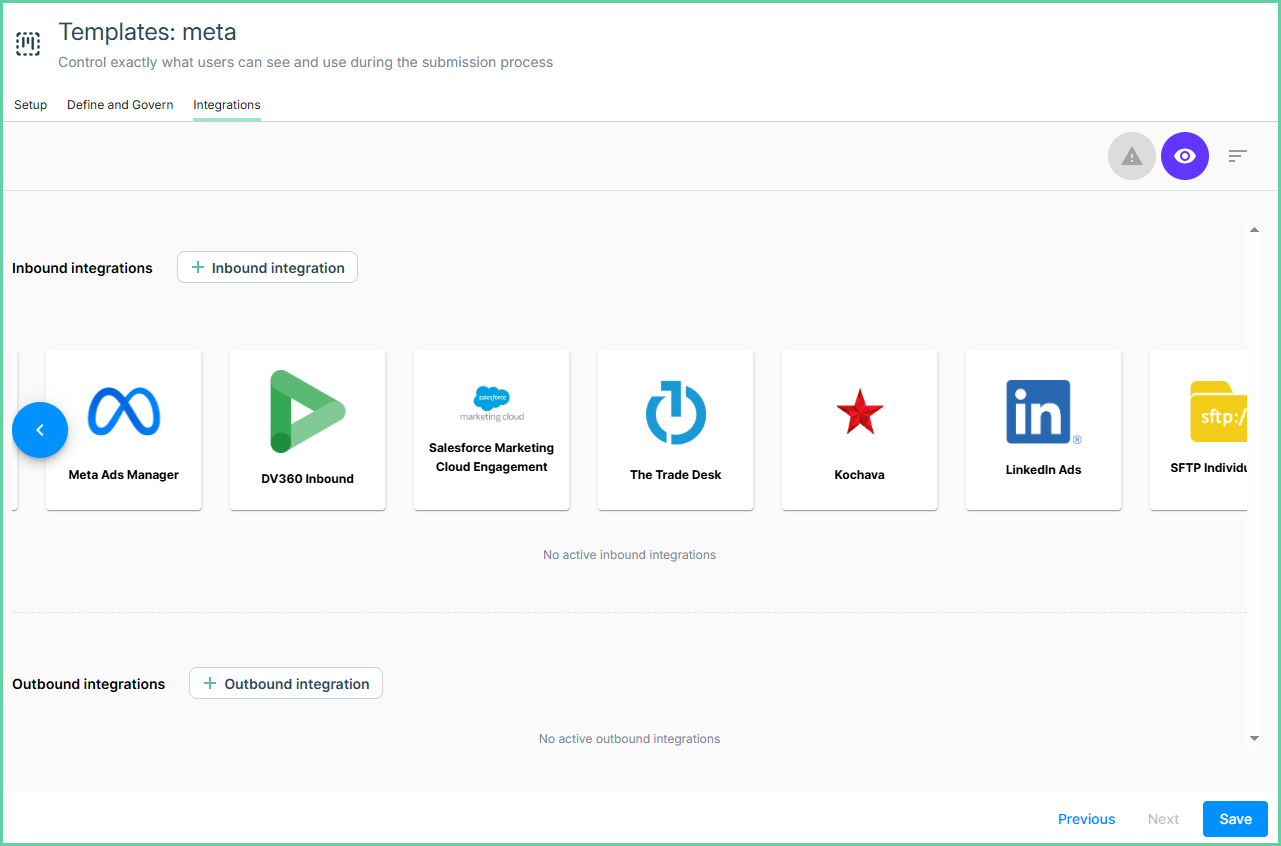Save the template
This screenshot has width=1281, height=846.
click(x=1235, y=819)
